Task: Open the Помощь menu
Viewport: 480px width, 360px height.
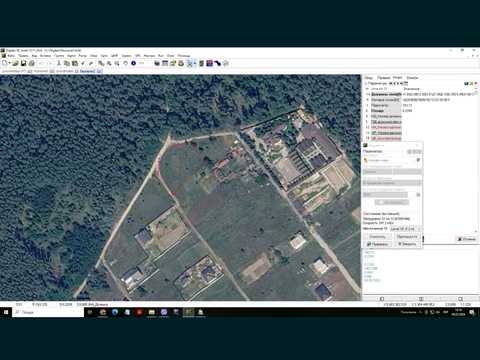Action: click(x=184, y=56)
